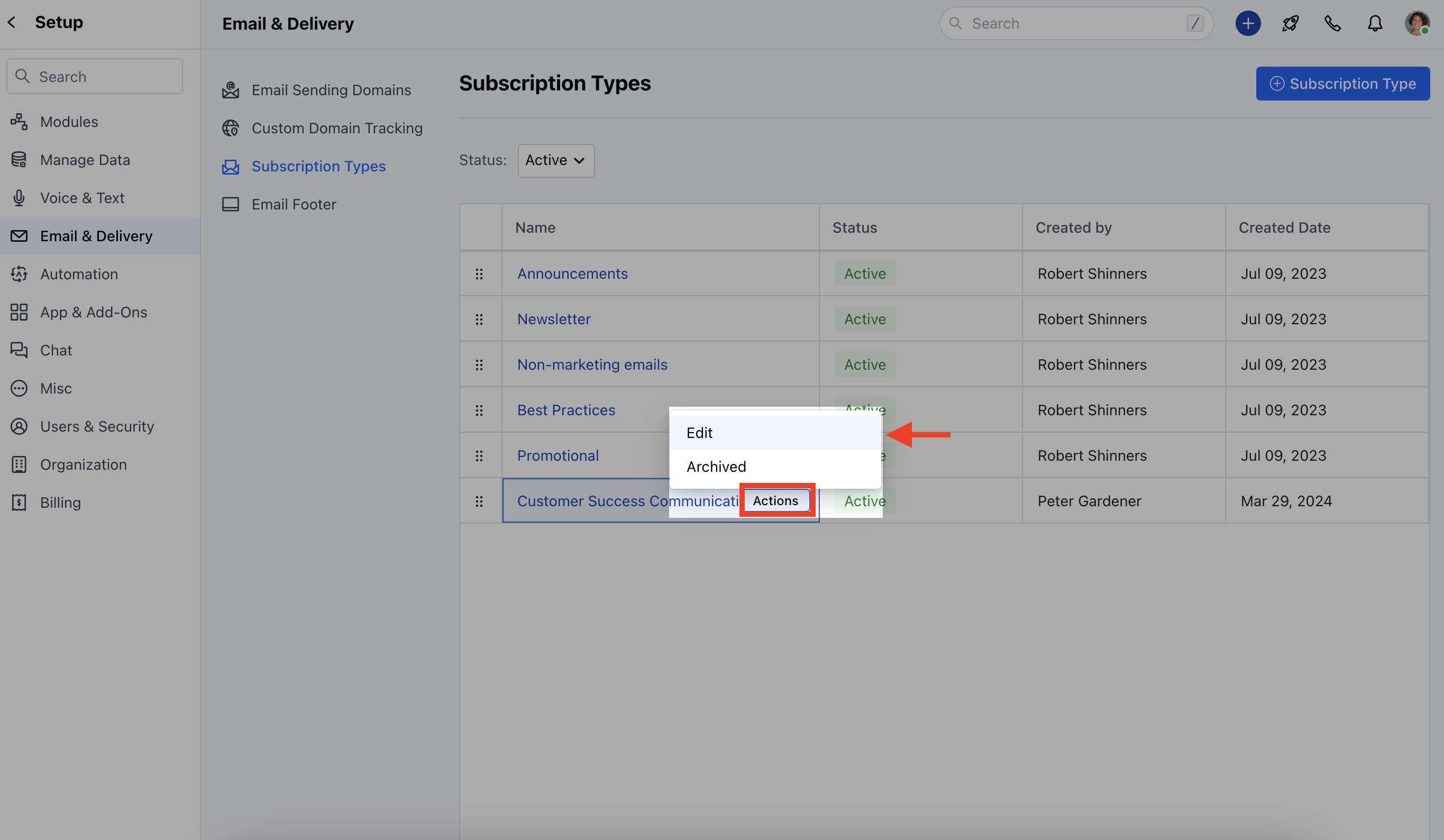This screenshot has width=1444, height=840.
Task: Expand the Status Active dropdown
Action: (x=555, y=160)
